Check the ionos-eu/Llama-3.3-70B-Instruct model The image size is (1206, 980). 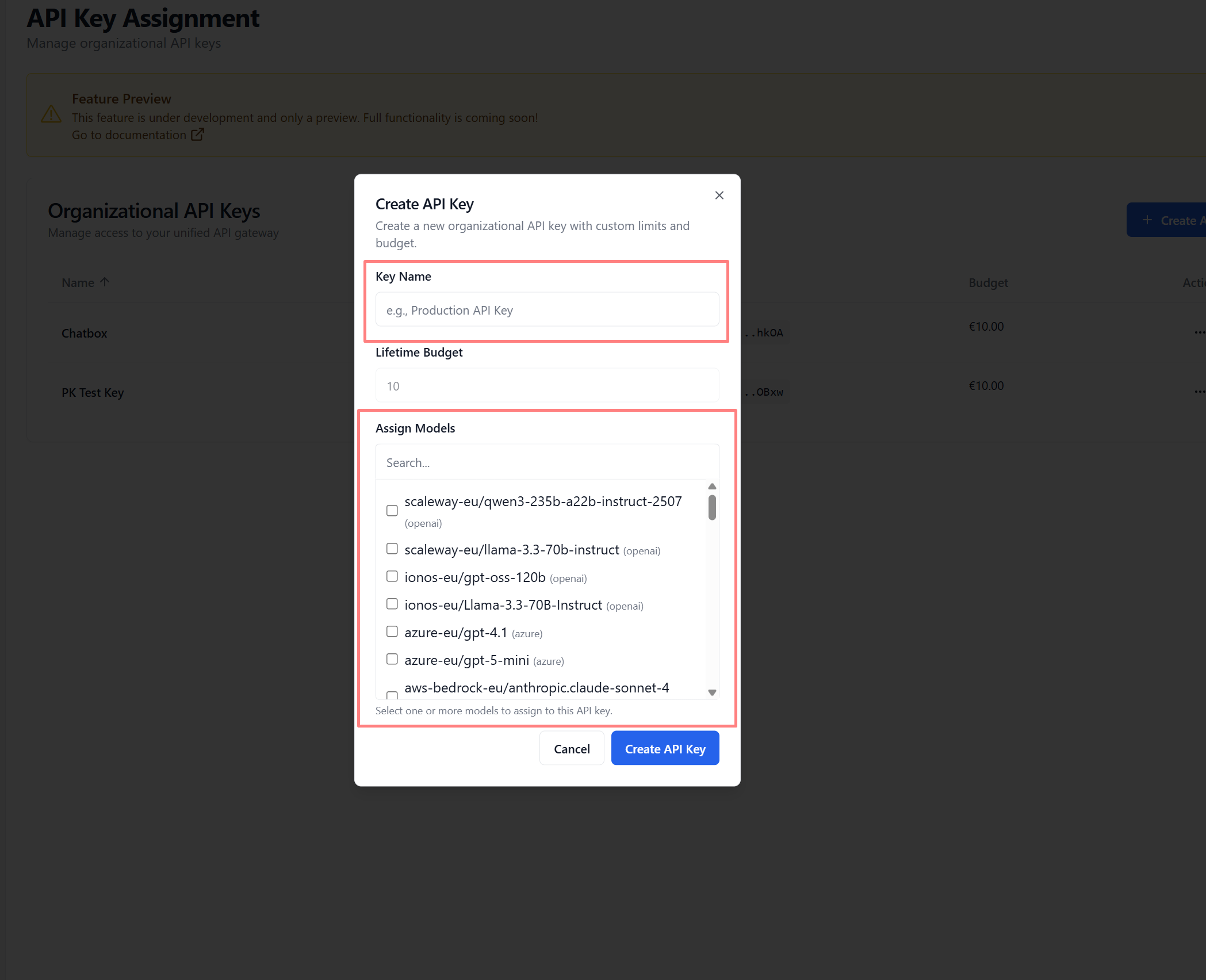pyautogui.click(x=392, y=603)
